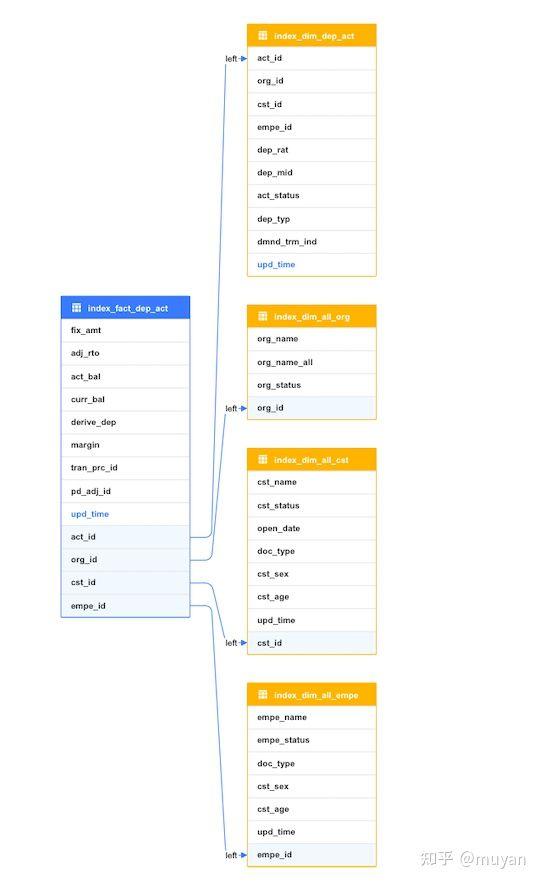
Task: Click the left join arrow at org_id
Action: coord(243,408)
